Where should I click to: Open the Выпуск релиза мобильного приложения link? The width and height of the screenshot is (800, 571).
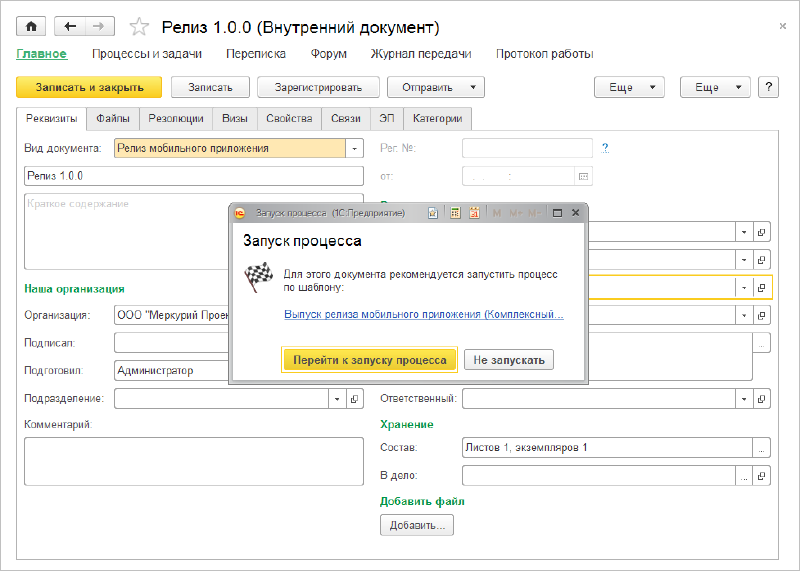(423, 314)
